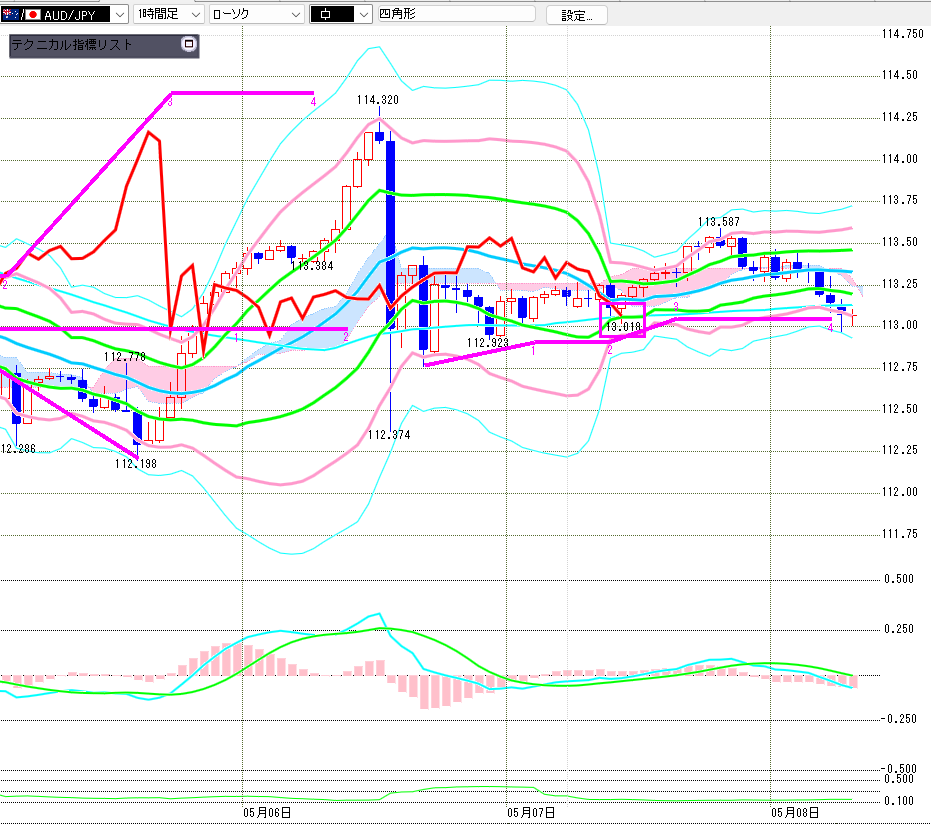Viewport: 931px width, 824px height.
Task: Click the 112.374 low price label
Action: click(389, 435)
